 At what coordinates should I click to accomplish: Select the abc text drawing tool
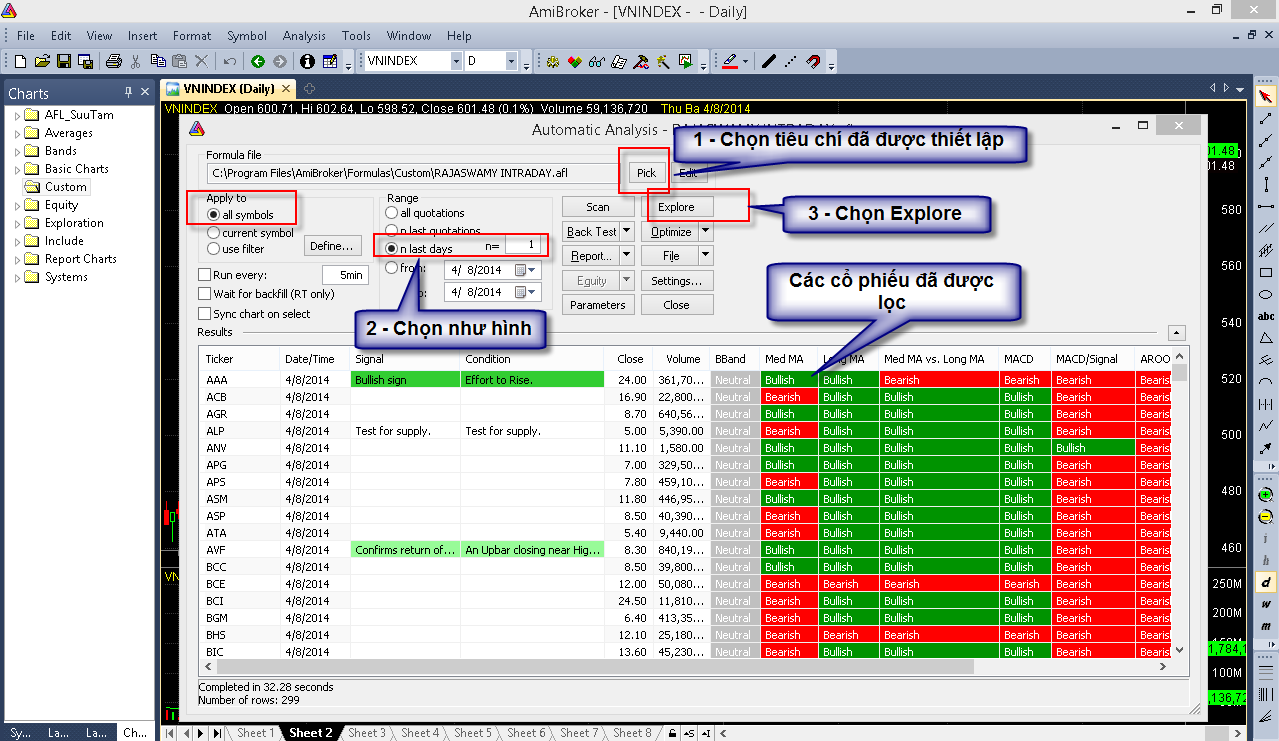pos(1266,316)
